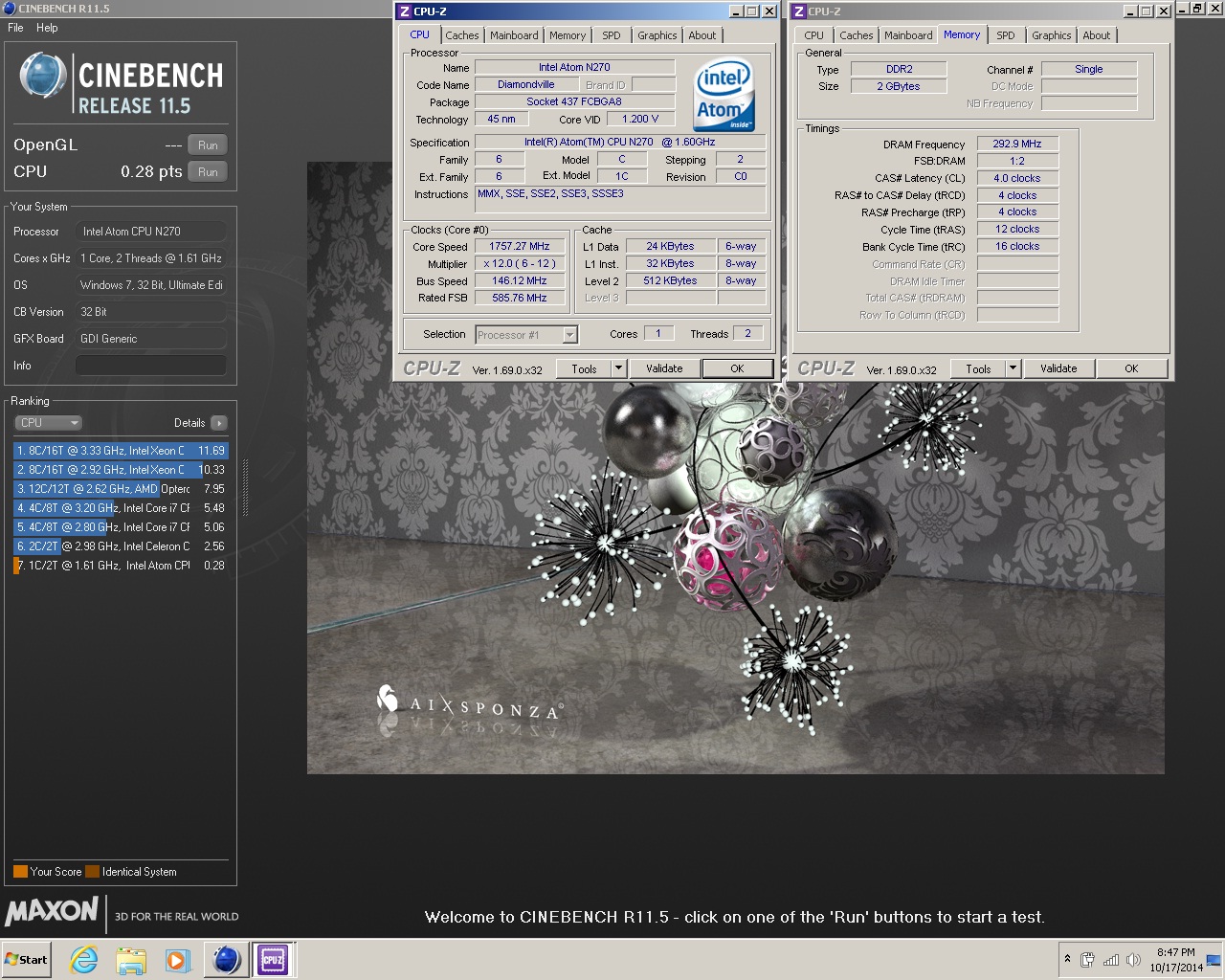Click OK in left CPU-Z window

pyautogui.click(x=737, y=368)
